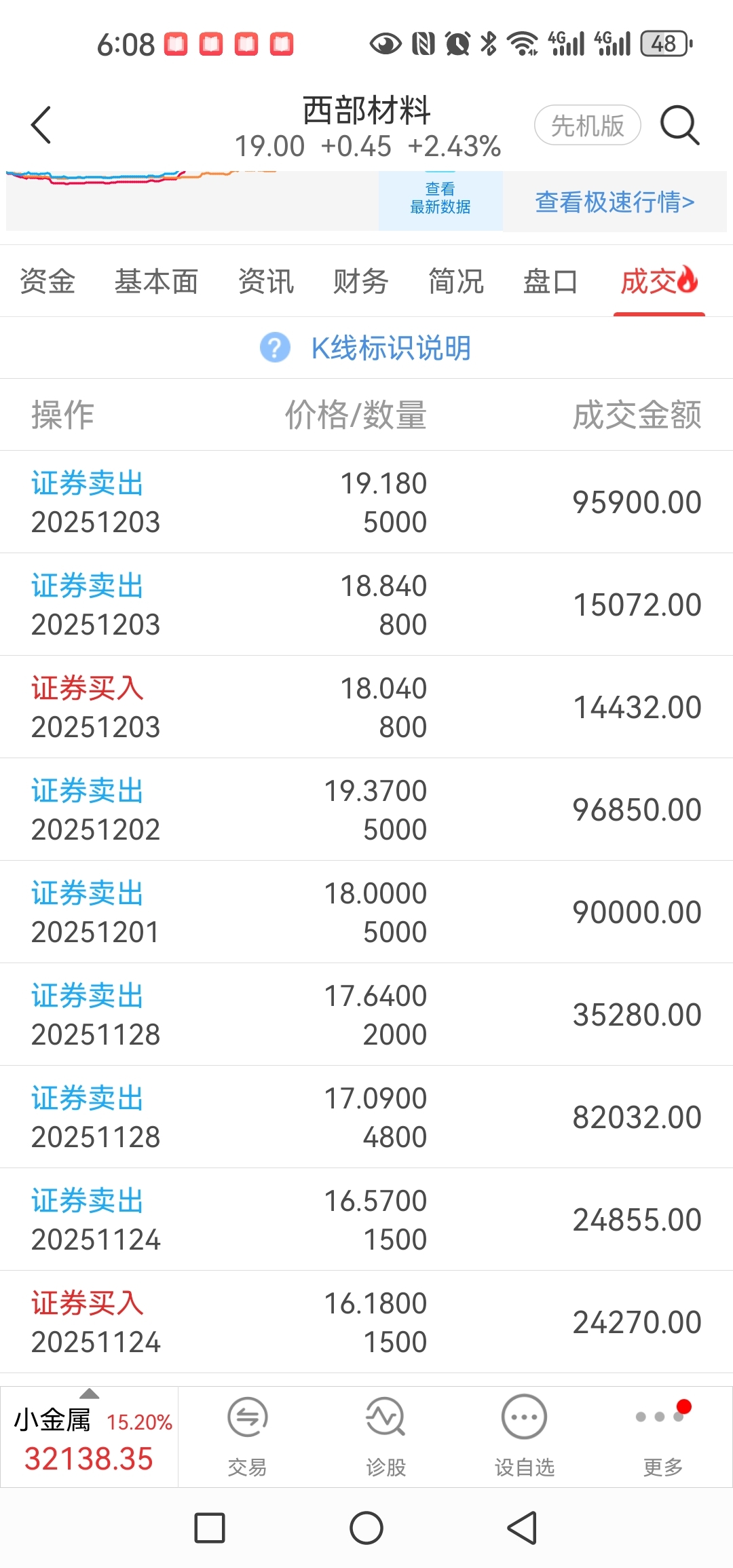This screenshot has width=733, height=1568.
Task: Tap the 查看最新数据 button
Action: point(440,198)
